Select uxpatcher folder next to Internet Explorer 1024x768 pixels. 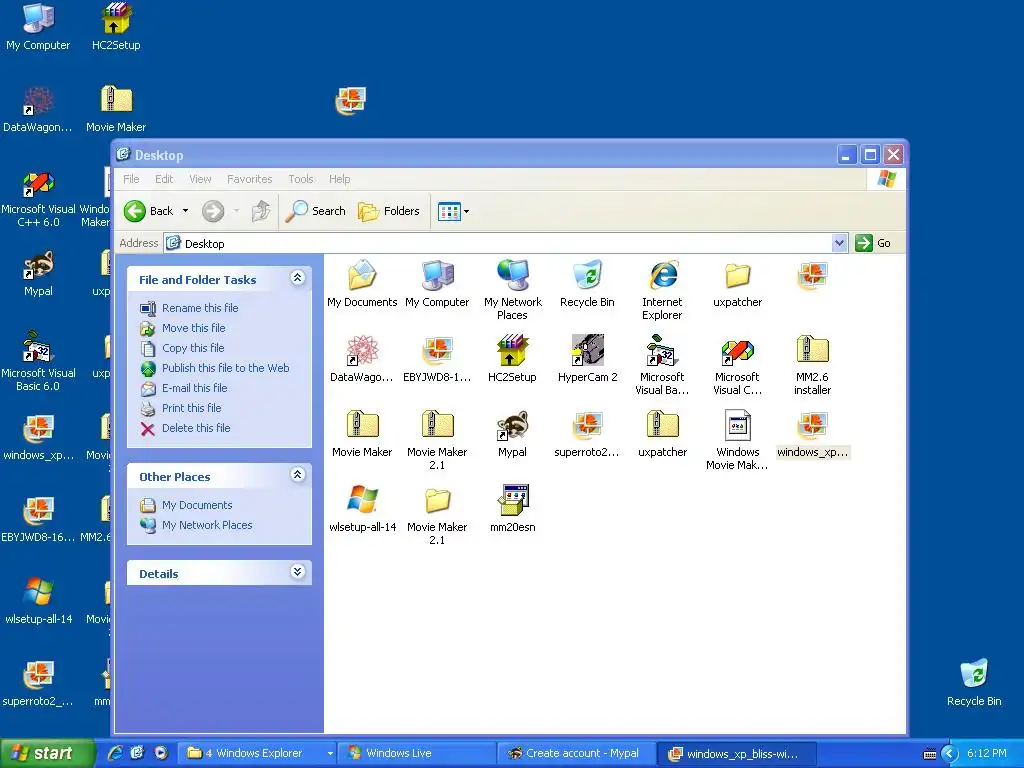(x=737, y=283)
